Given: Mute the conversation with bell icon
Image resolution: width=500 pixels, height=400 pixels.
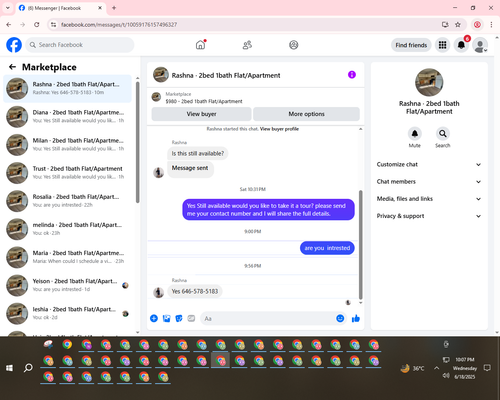Looking at the screenshot, I should pyautogui.click(x=415, y=134).
